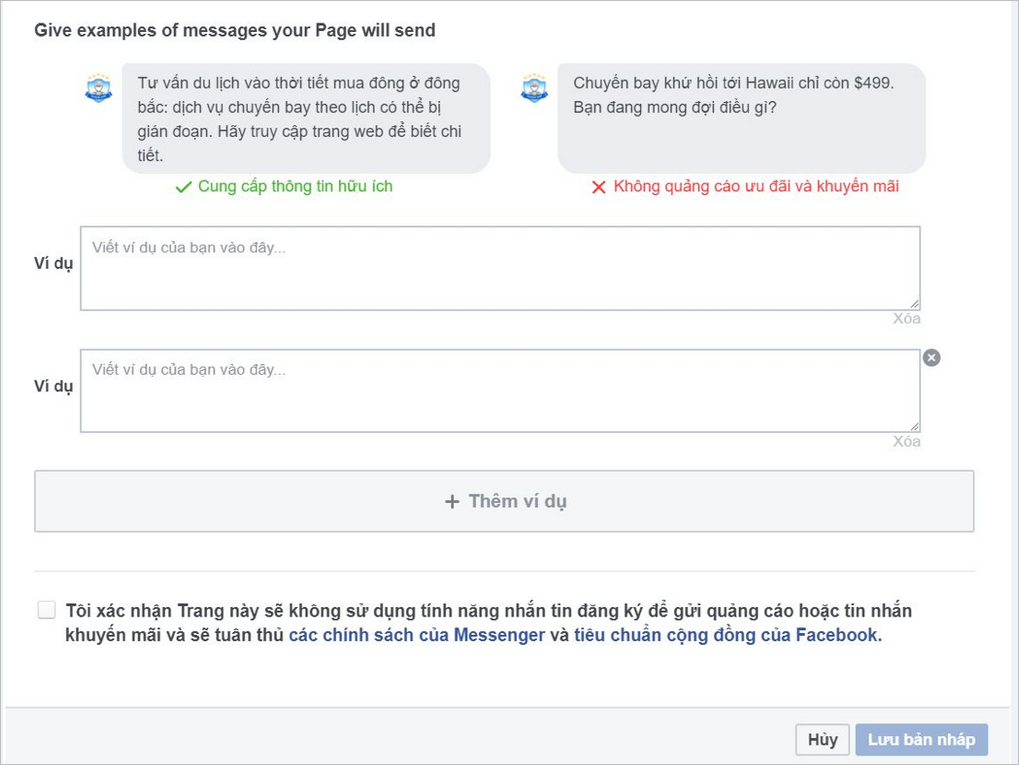Click the page avatar beside the travel advisory message

coord(98,88)
